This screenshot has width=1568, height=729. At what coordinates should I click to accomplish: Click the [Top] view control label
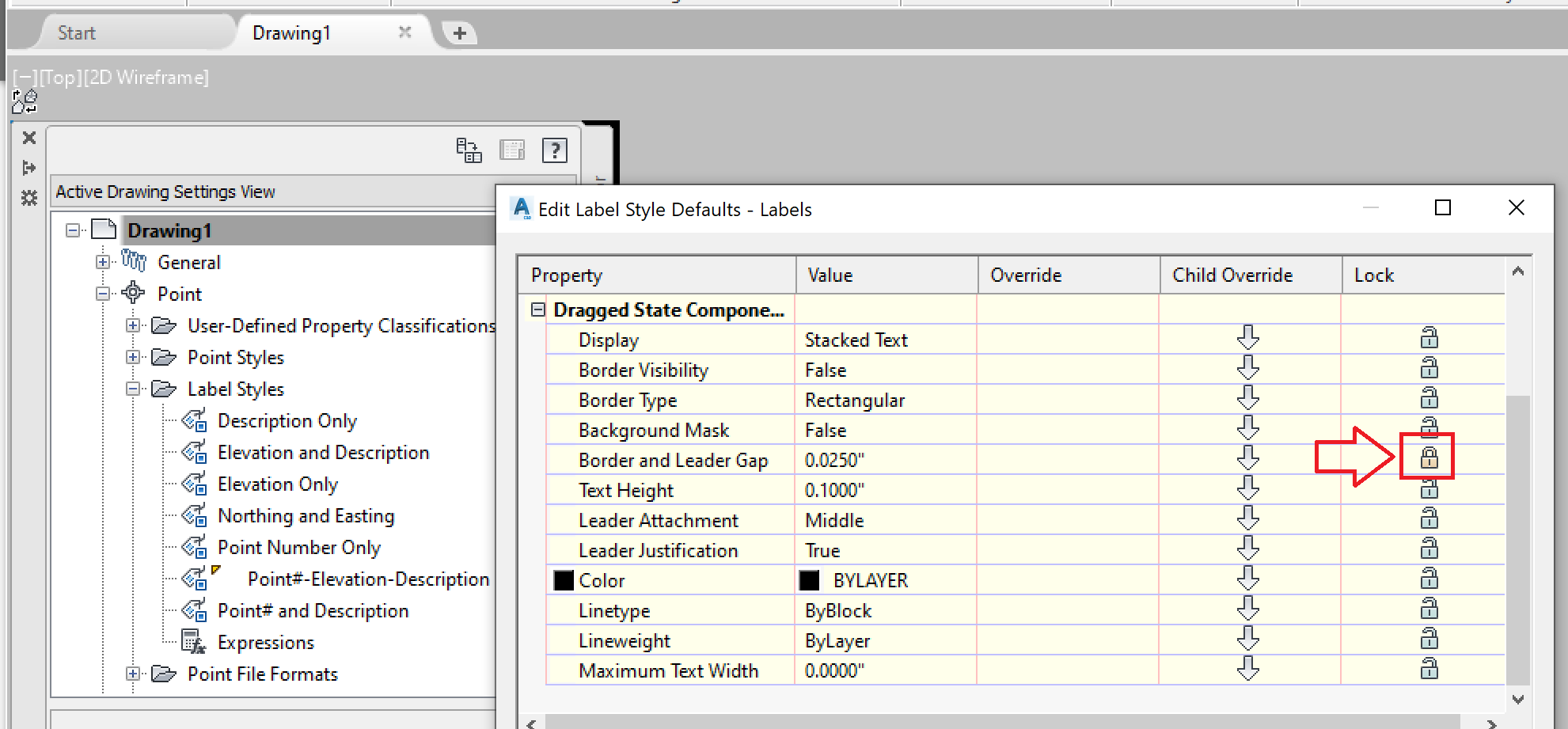click(60, 78)
